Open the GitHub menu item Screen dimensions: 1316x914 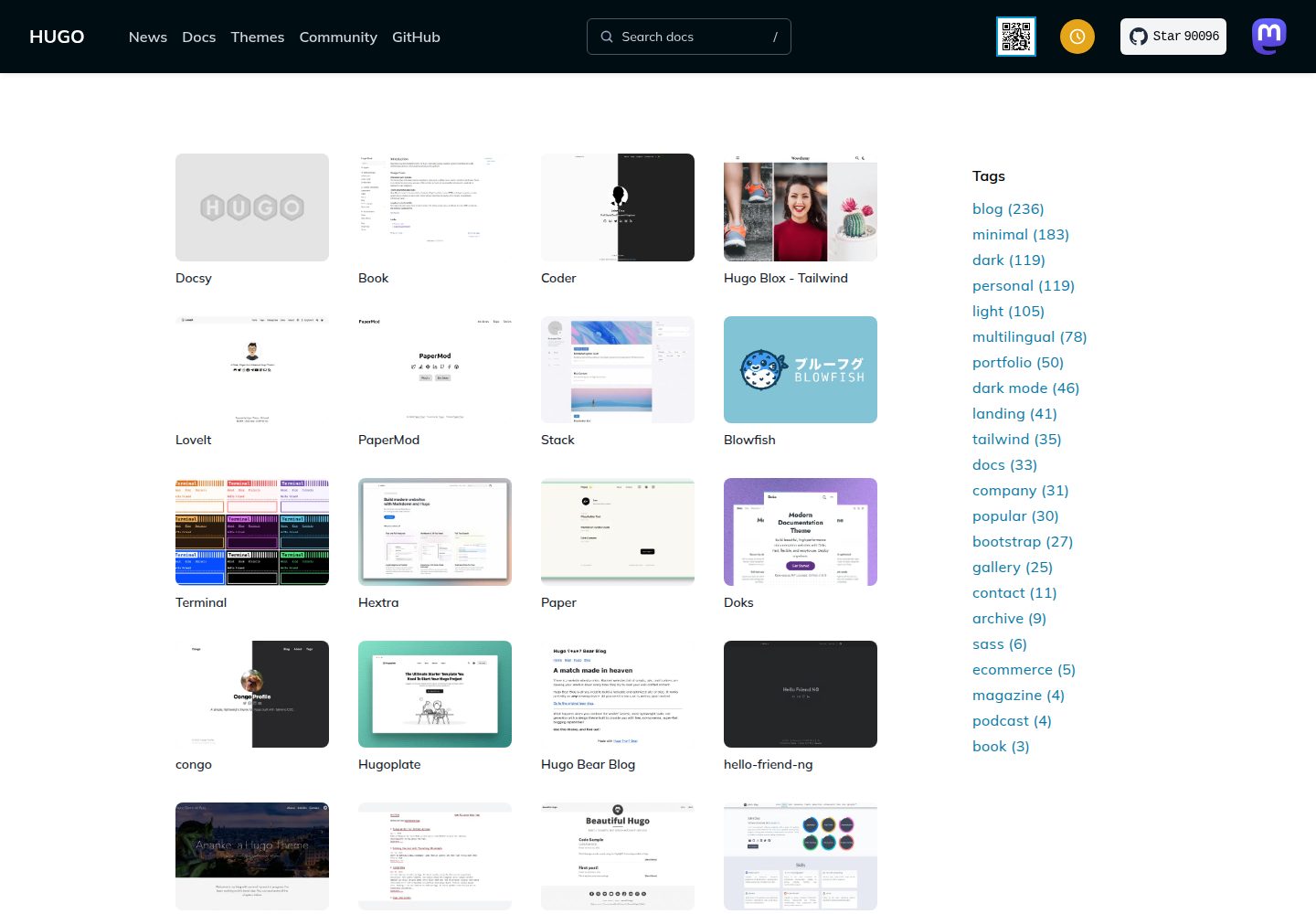pyautogui.click(x=416, y=37)
